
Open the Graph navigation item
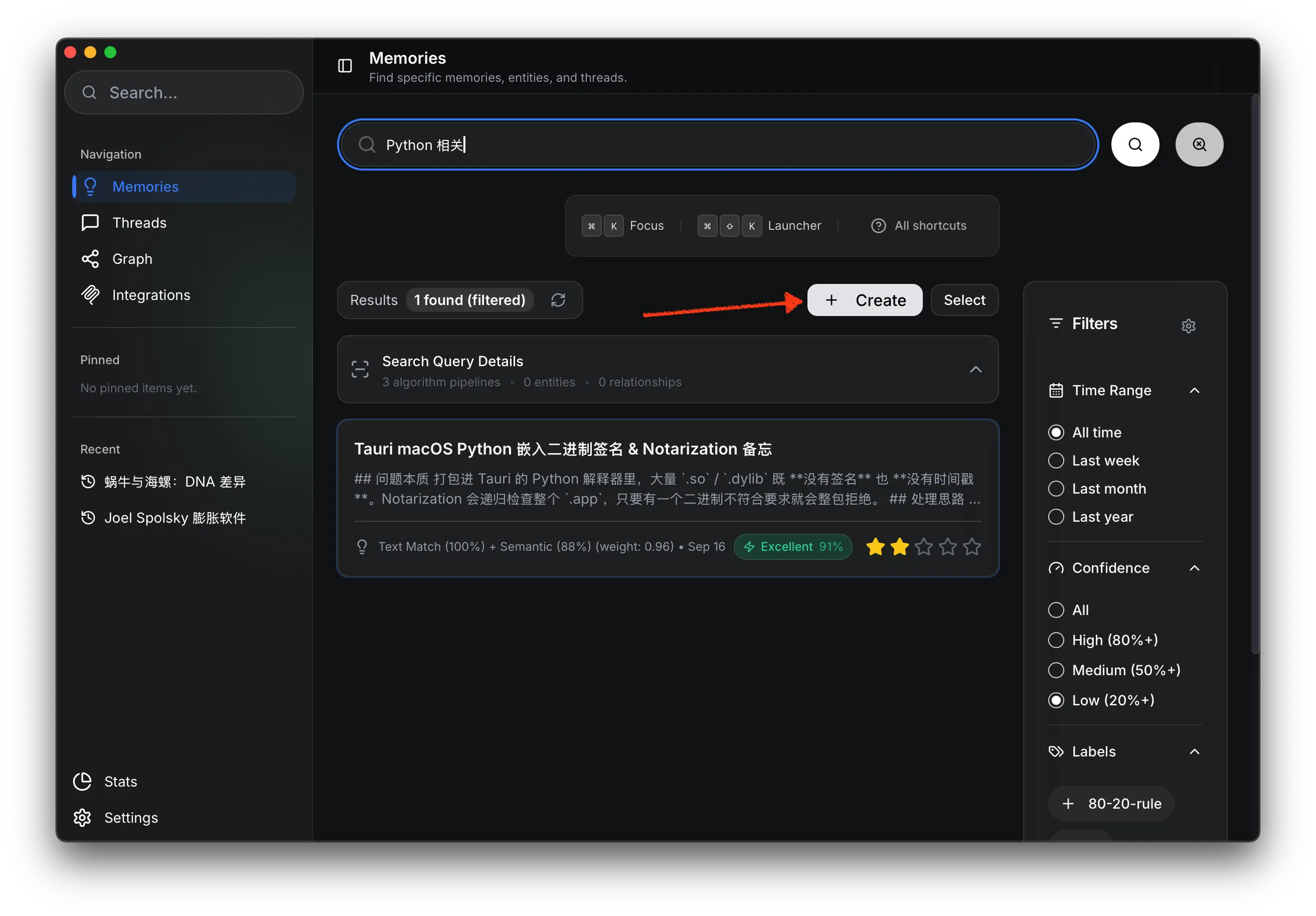pyautogui.click(x=132, y=258)
